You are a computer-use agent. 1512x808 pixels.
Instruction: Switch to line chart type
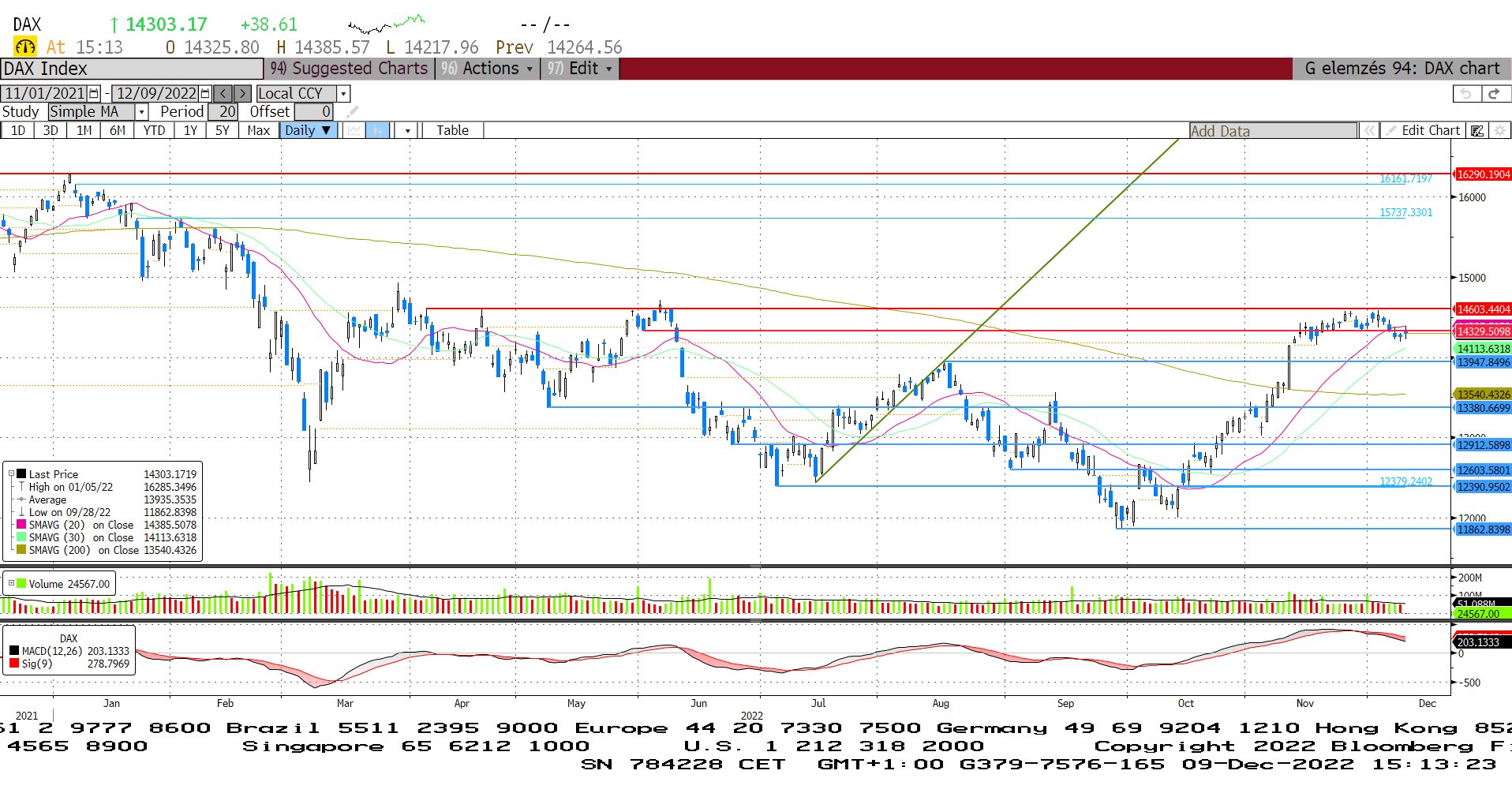click(x=354, y=130)
